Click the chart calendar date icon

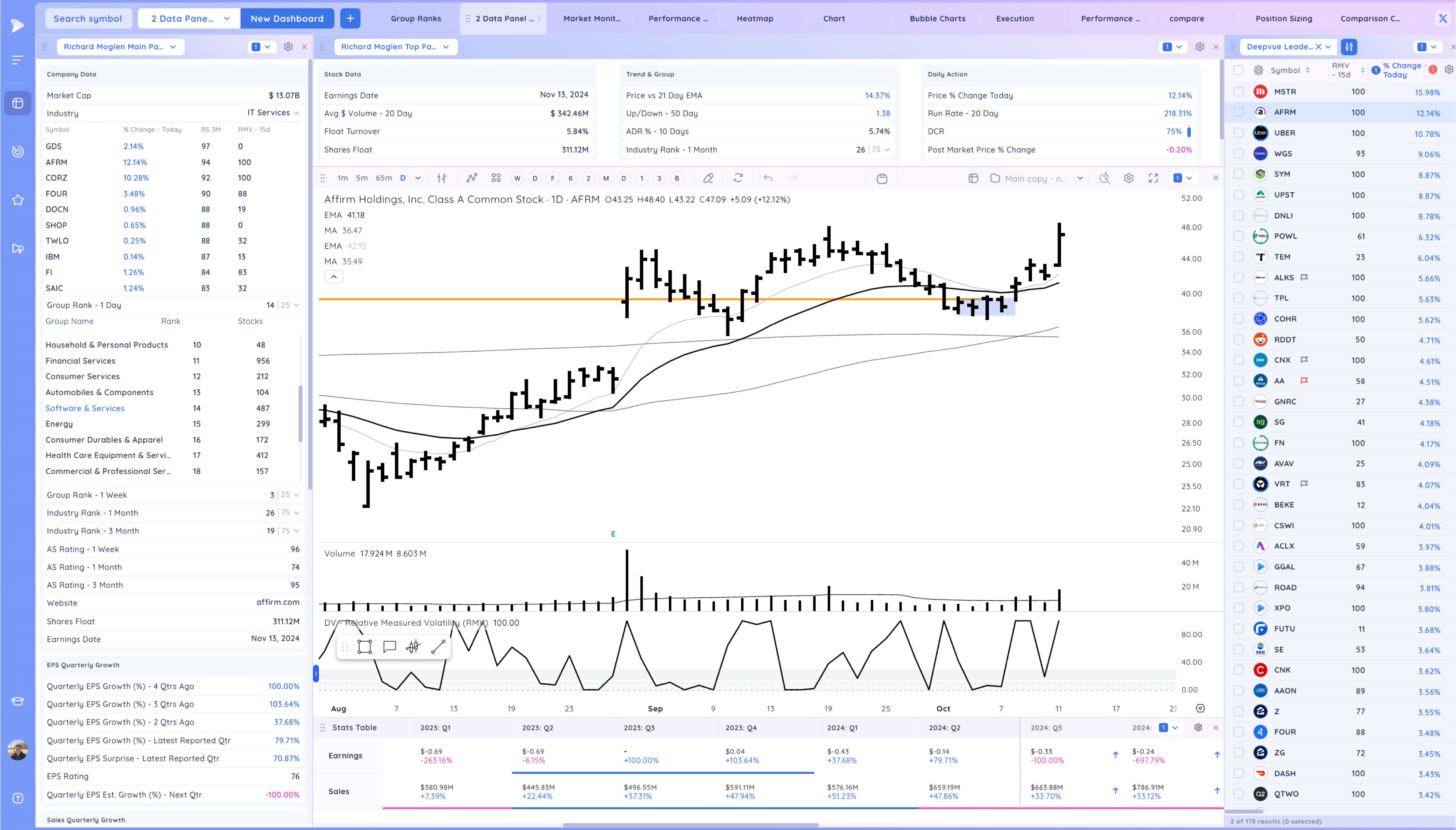pyautogui.click(x=882, y=178)
